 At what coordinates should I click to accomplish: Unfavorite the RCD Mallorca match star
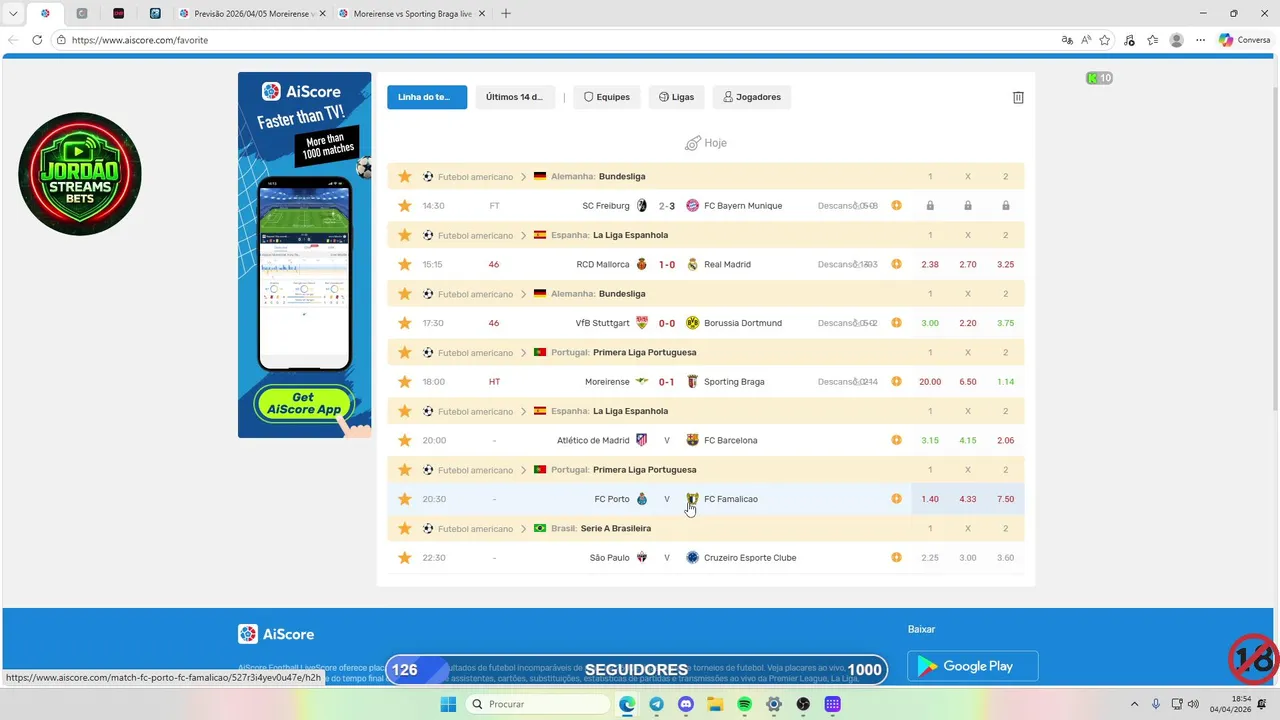405,265
